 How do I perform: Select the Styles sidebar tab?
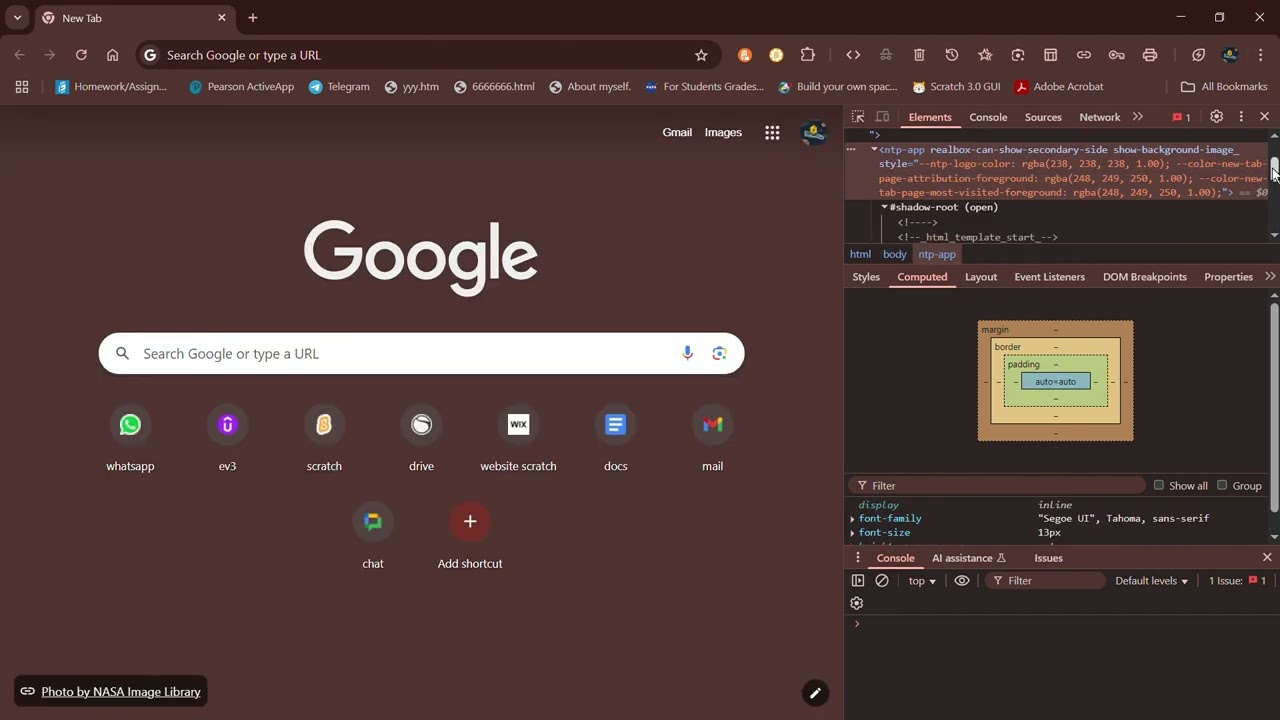866,277
